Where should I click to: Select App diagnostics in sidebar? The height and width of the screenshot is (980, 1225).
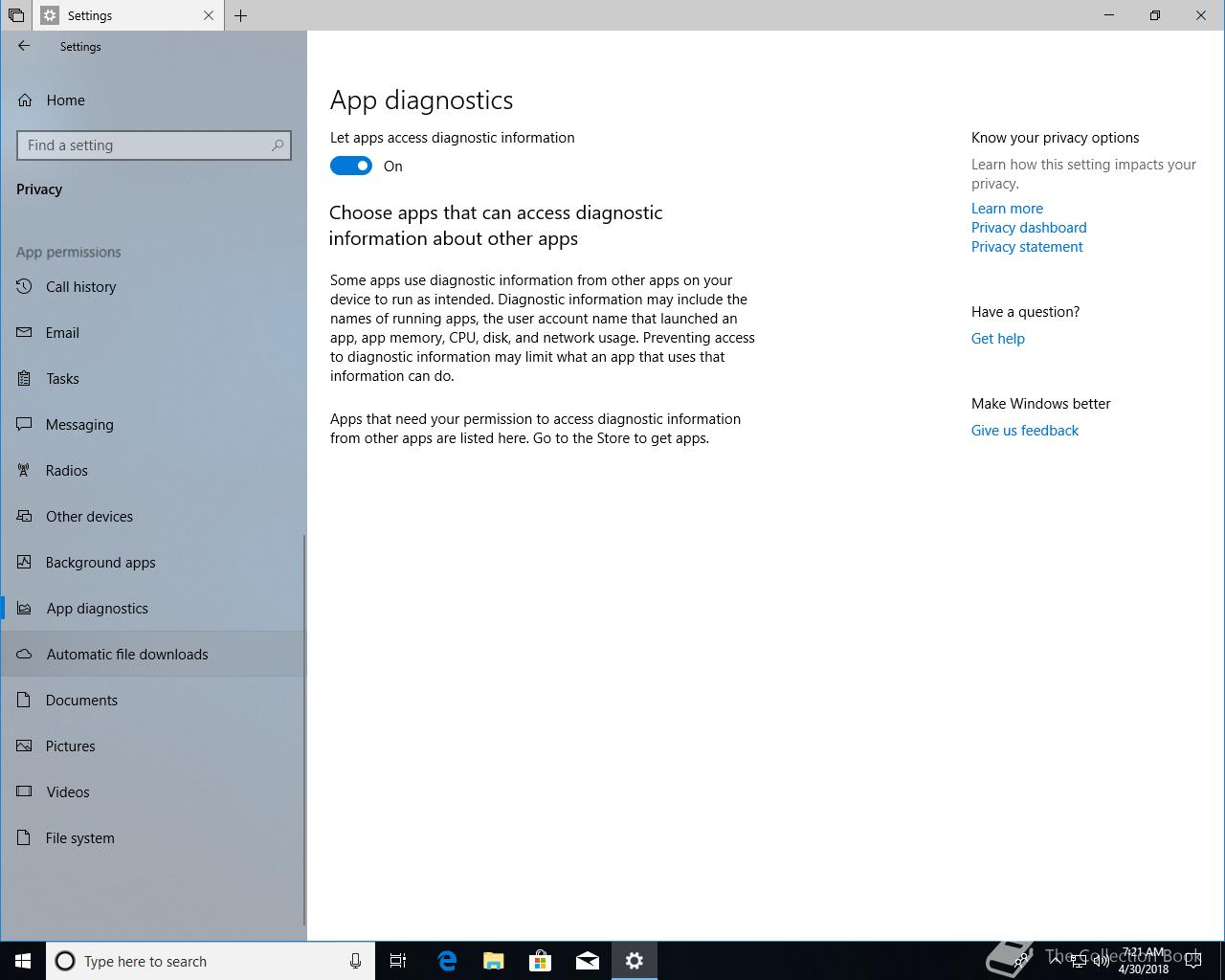tap(153, 609)
